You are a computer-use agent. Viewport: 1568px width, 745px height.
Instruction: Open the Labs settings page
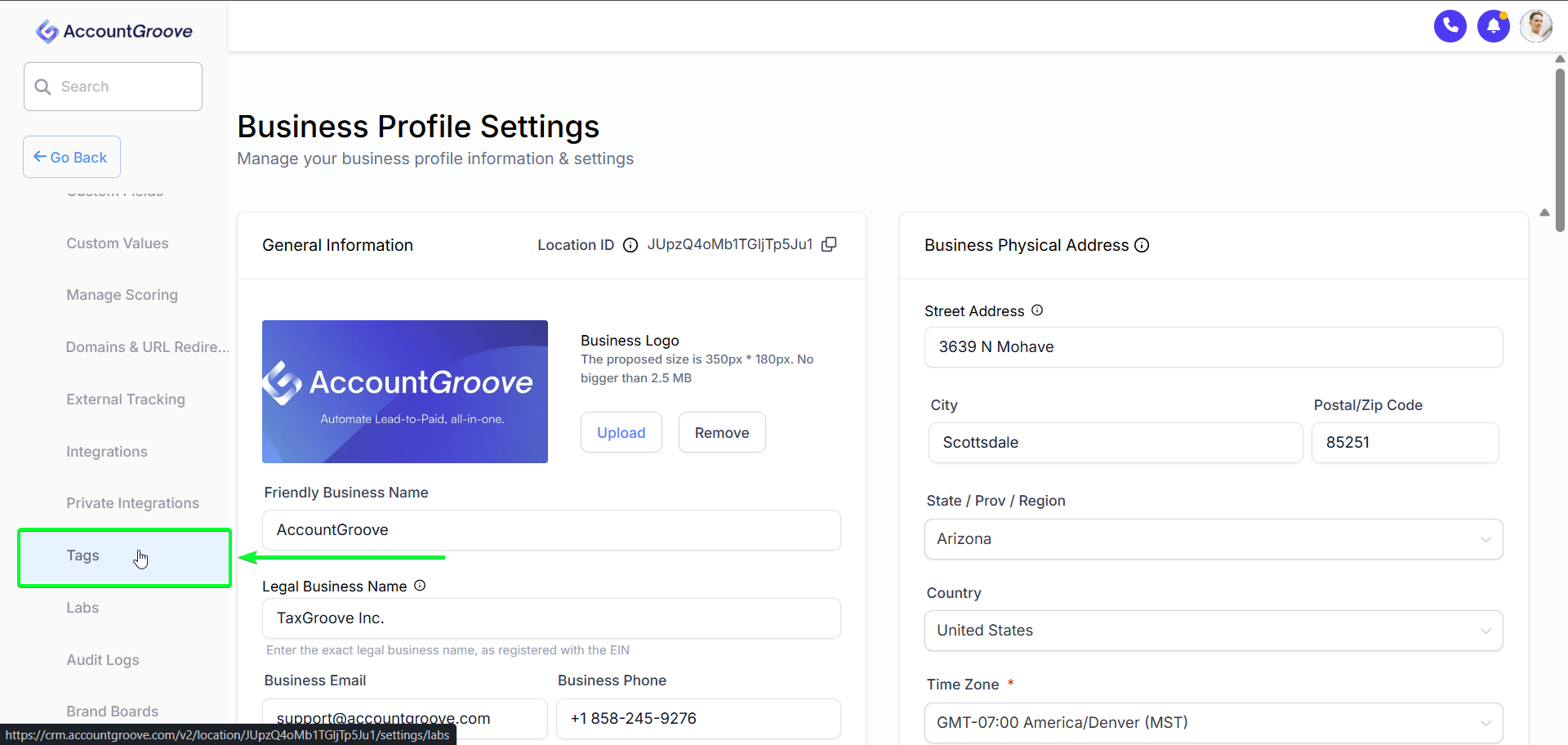(x=82, y=608)
